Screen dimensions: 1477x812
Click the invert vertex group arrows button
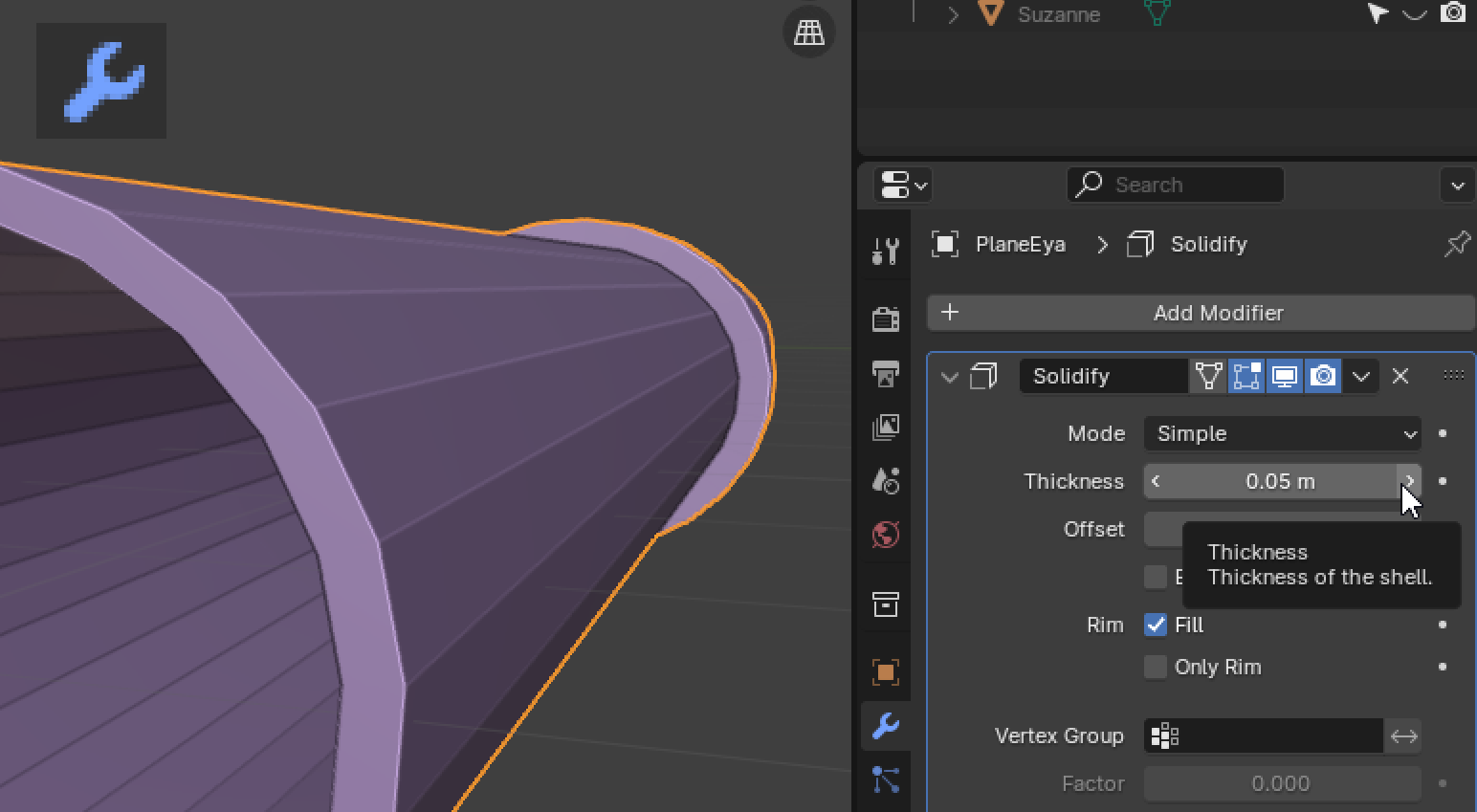tap(1403, 735)
